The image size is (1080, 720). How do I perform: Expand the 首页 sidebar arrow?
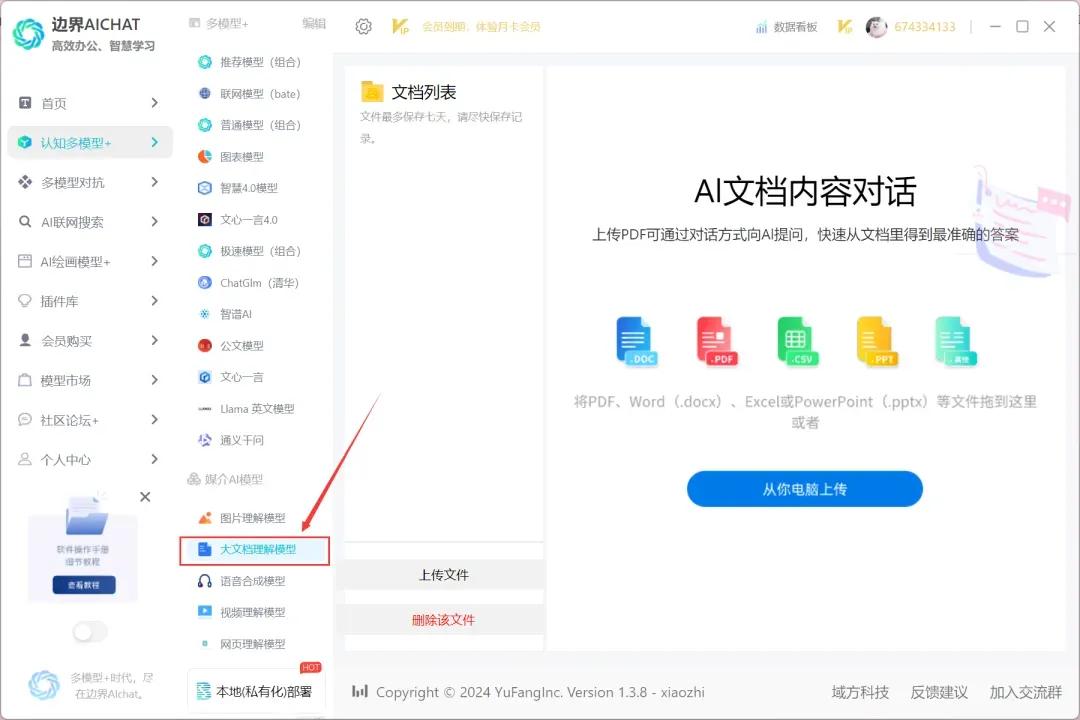pyautogui.click(x=154, y=103)
